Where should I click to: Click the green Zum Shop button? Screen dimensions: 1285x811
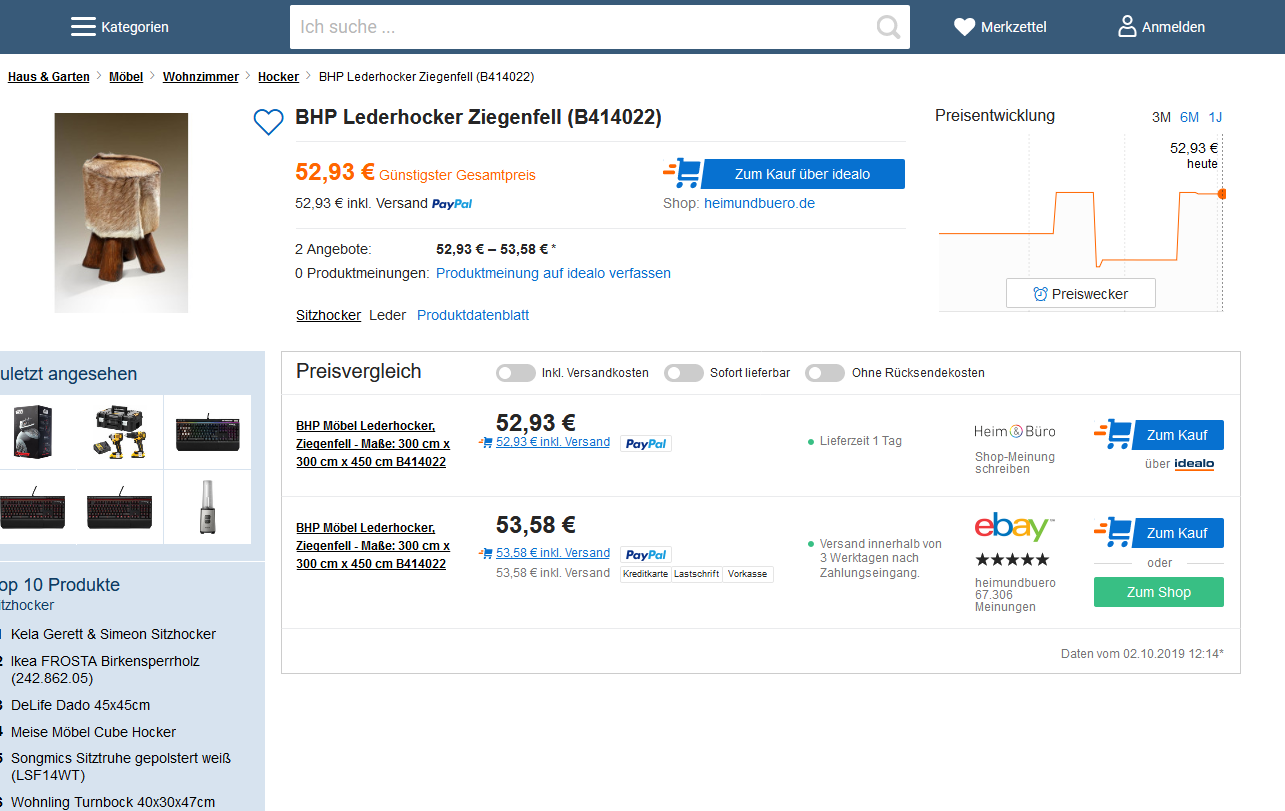pos(1158,592)
